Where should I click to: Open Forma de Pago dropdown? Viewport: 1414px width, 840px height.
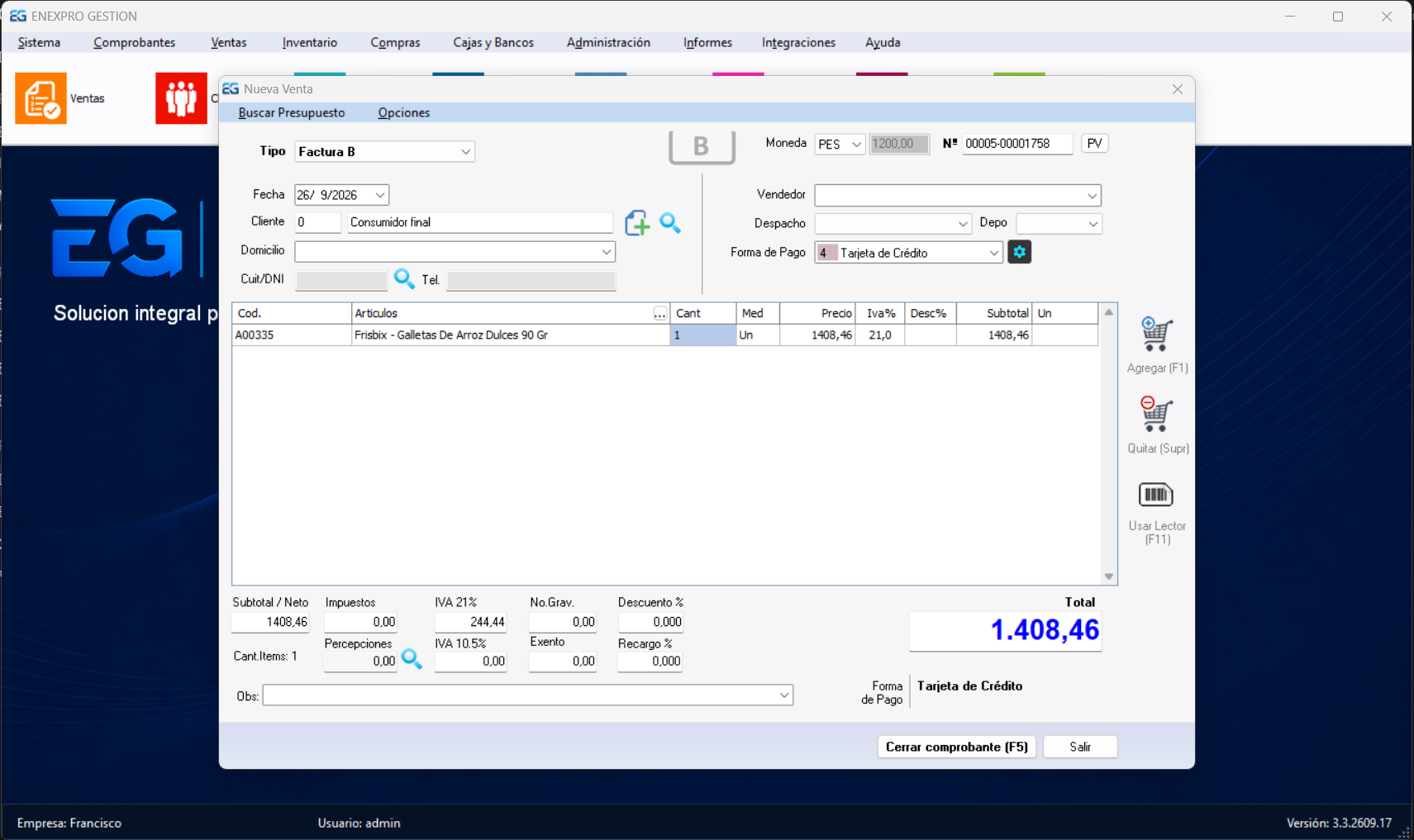[x=993, y=254]
